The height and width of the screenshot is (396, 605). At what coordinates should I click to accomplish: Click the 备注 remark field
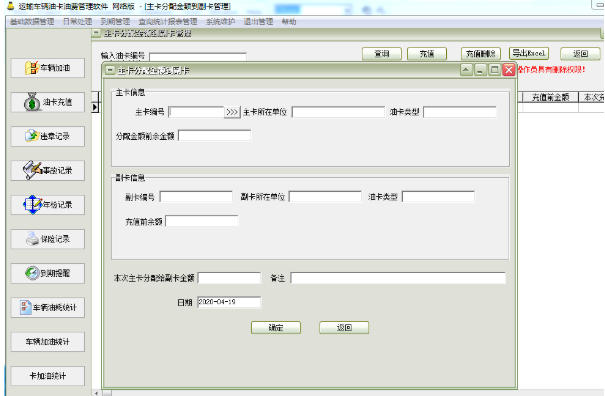398,278
